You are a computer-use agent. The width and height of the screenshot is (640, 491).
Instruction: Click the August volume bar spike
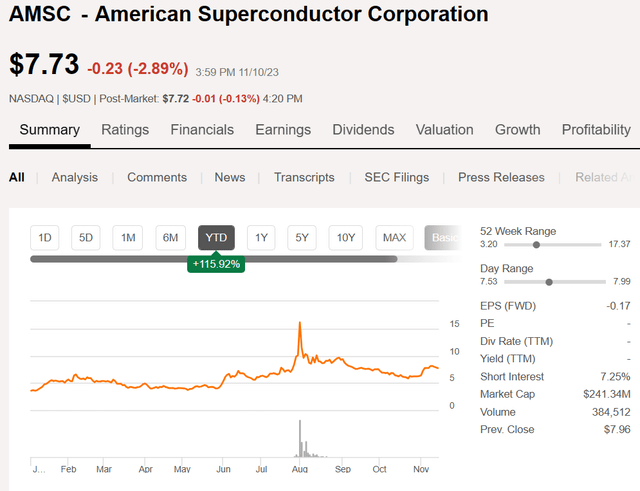(x=300, y=438)
